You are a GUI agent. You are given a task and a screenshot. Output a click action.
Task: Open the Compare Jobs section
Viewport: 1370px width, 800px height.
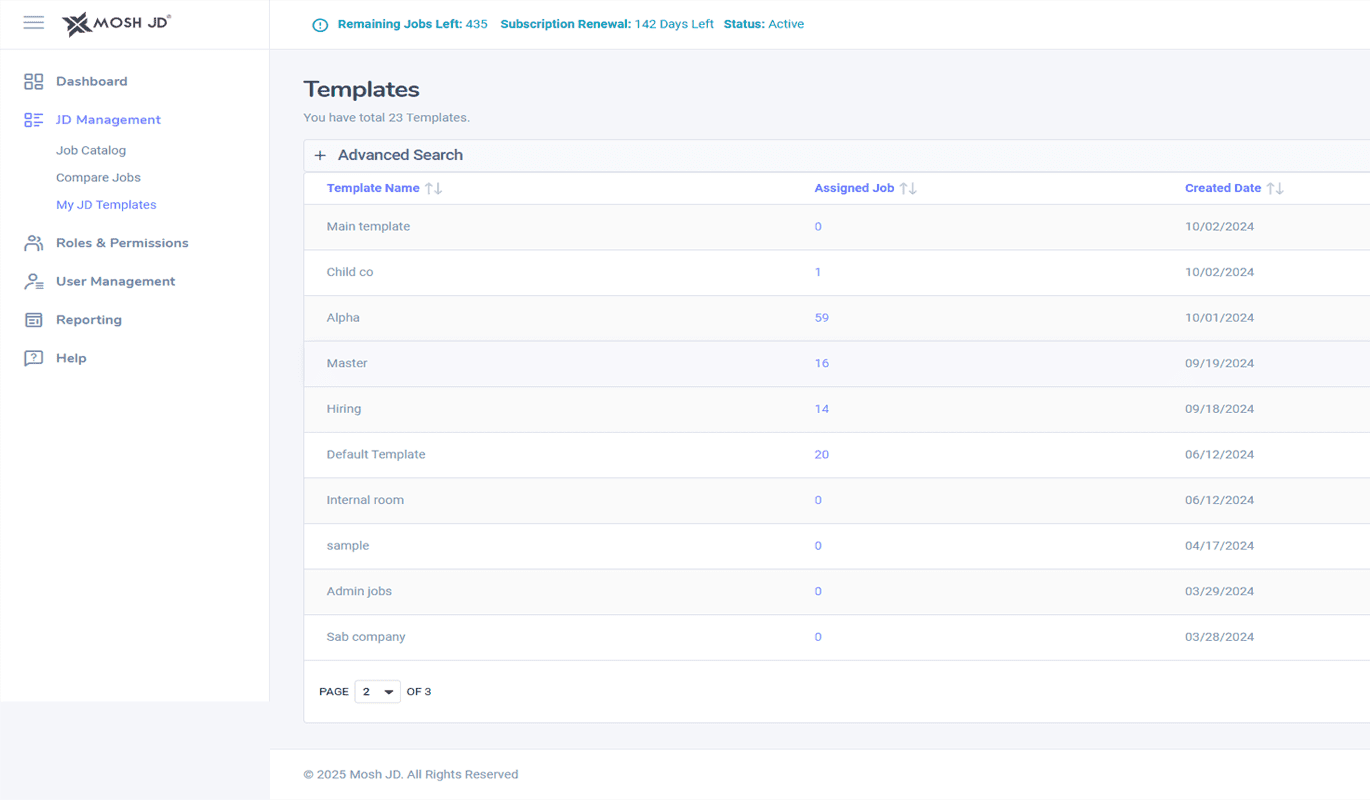pyautogui.click(x=98, y=177)
